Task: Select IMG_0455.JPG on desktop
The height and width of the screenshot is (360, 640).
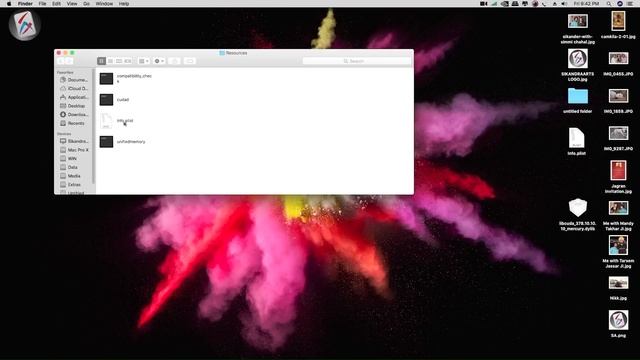Action: [x=618, y=58]
